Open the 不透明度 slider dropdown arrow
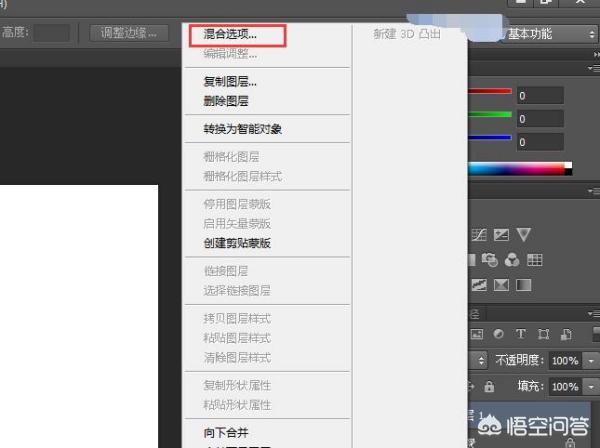The width and height of the screenshot is (600, 448). coord(591,361)
